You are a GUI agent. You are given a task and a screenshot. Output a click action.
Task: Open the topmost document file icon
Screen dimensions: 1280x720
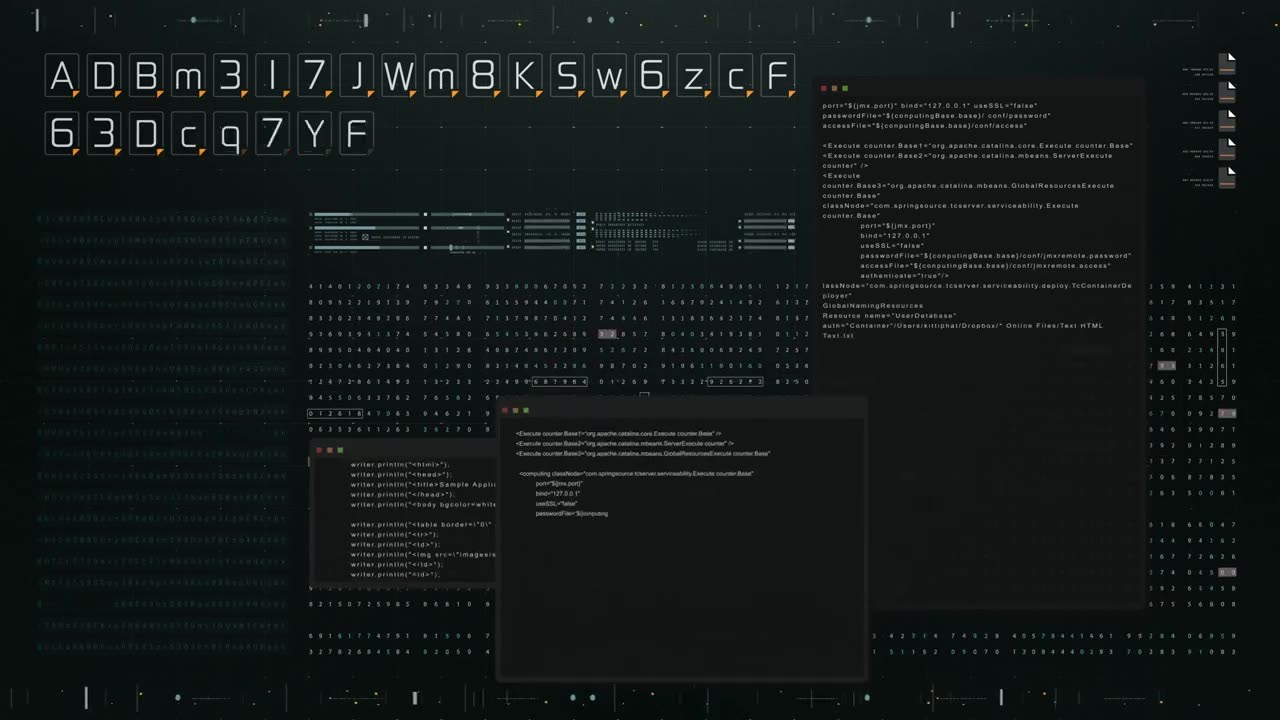tap(1227, 64)
